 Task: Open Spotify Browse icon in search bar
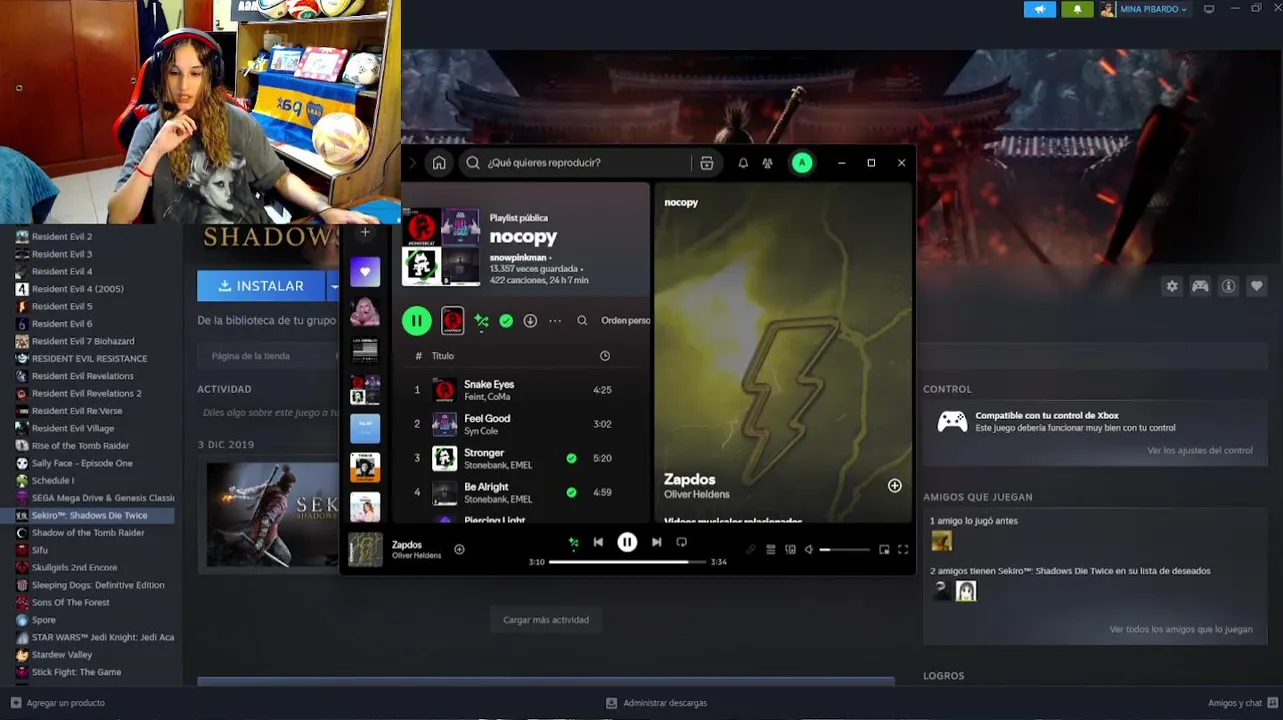(707, 163)
